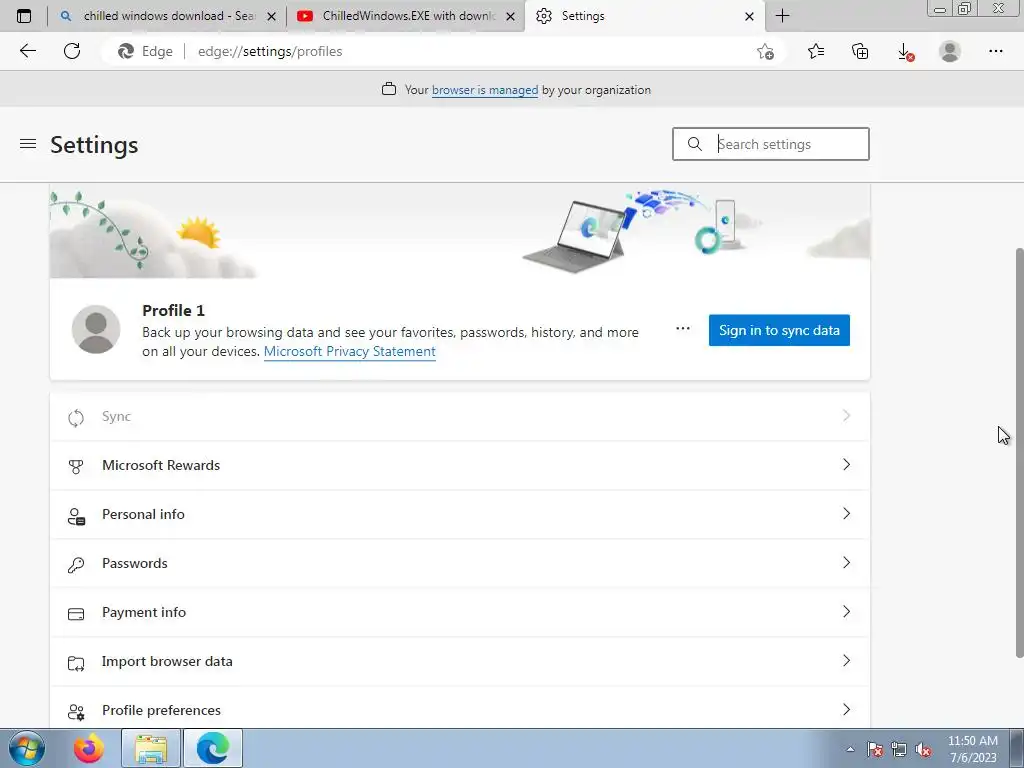The height and width of the screenshot is (768, 1024).
Task: Click Sign in to sync data button
Action: [779, 330]
